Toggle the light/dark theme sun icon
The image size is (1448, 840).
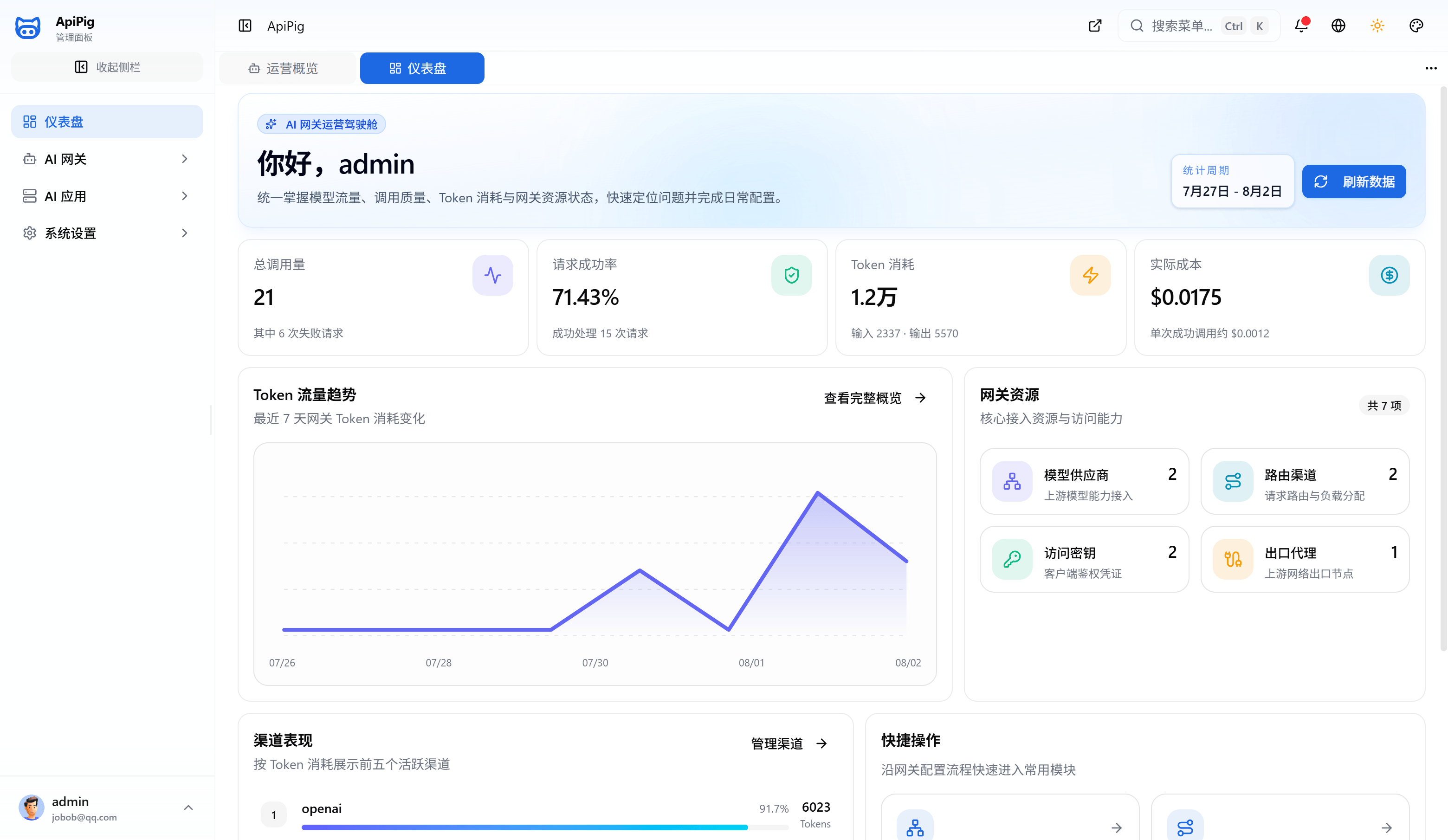[1377, 26]
